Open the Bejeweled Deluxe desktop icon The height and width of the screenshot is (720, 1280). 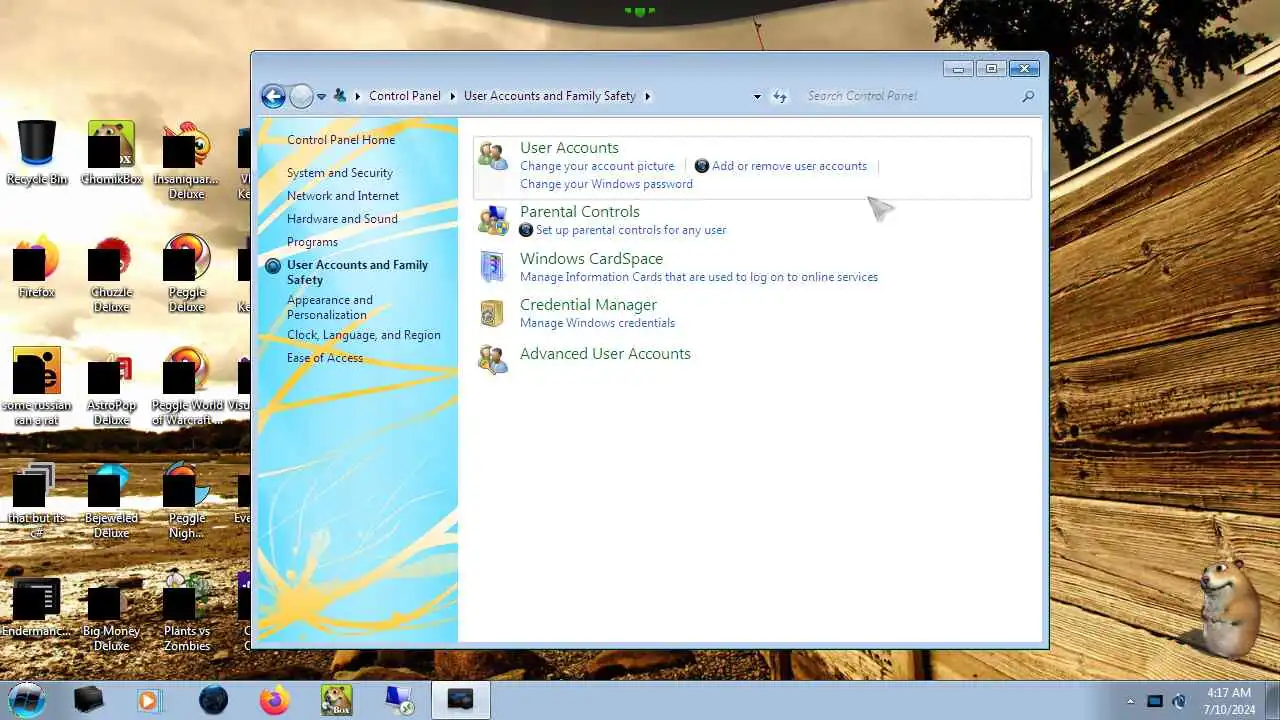click(111, 484)
